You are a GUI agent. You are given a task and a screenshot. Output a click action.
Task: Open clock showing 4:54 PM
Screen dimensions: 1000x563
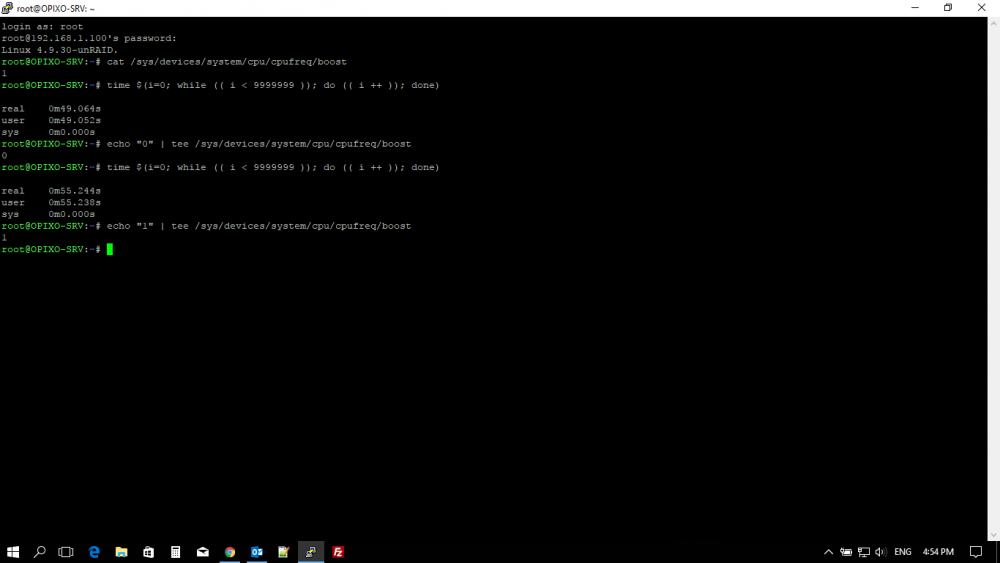coord(938,552)
